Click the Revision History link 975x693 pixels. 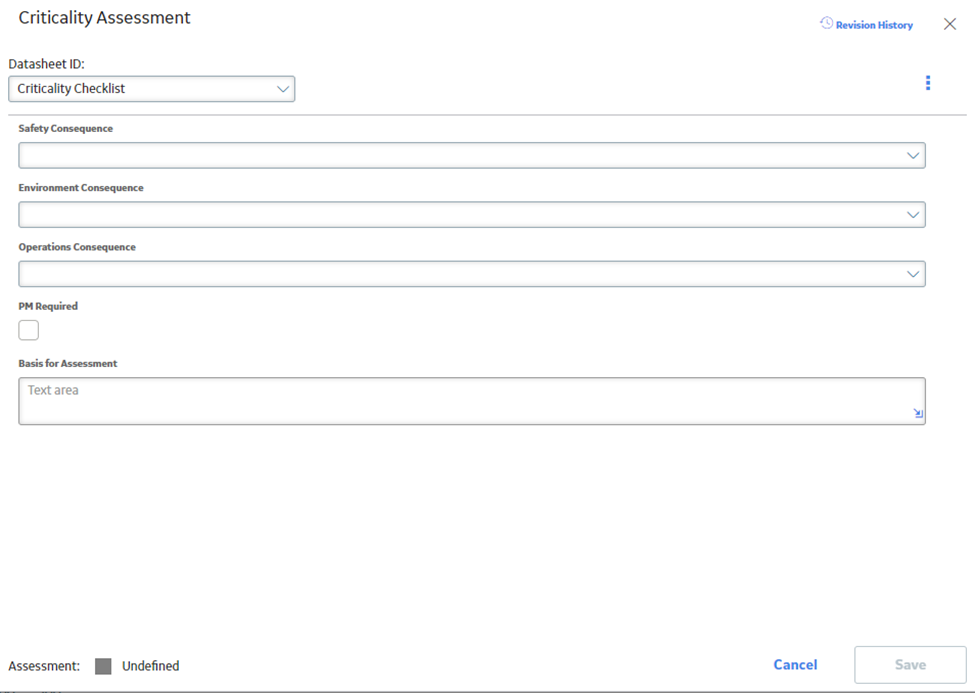(x=874, y=25)
